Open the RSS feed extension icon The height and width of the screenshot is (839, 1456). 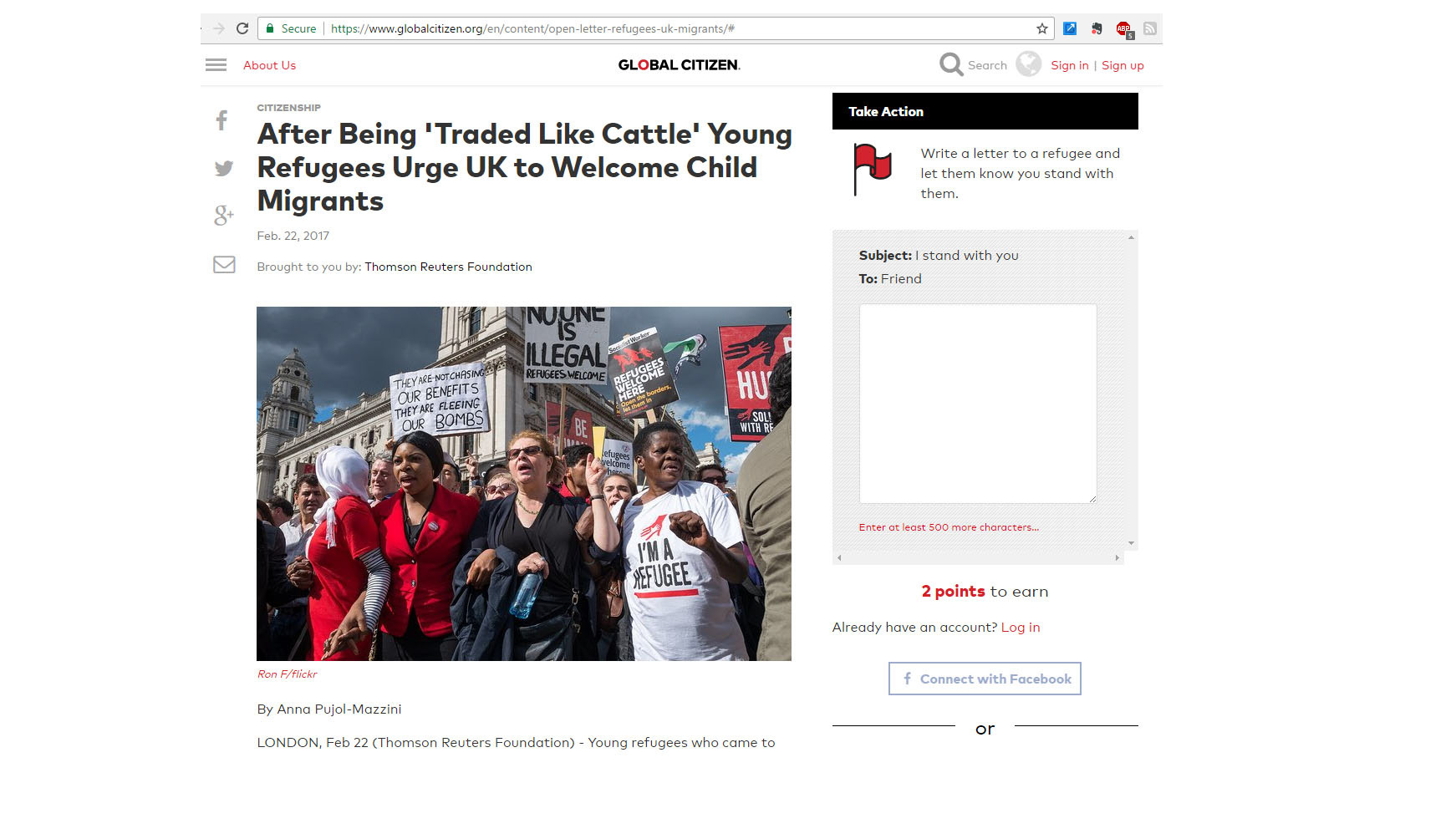[x=1150, y=28]
